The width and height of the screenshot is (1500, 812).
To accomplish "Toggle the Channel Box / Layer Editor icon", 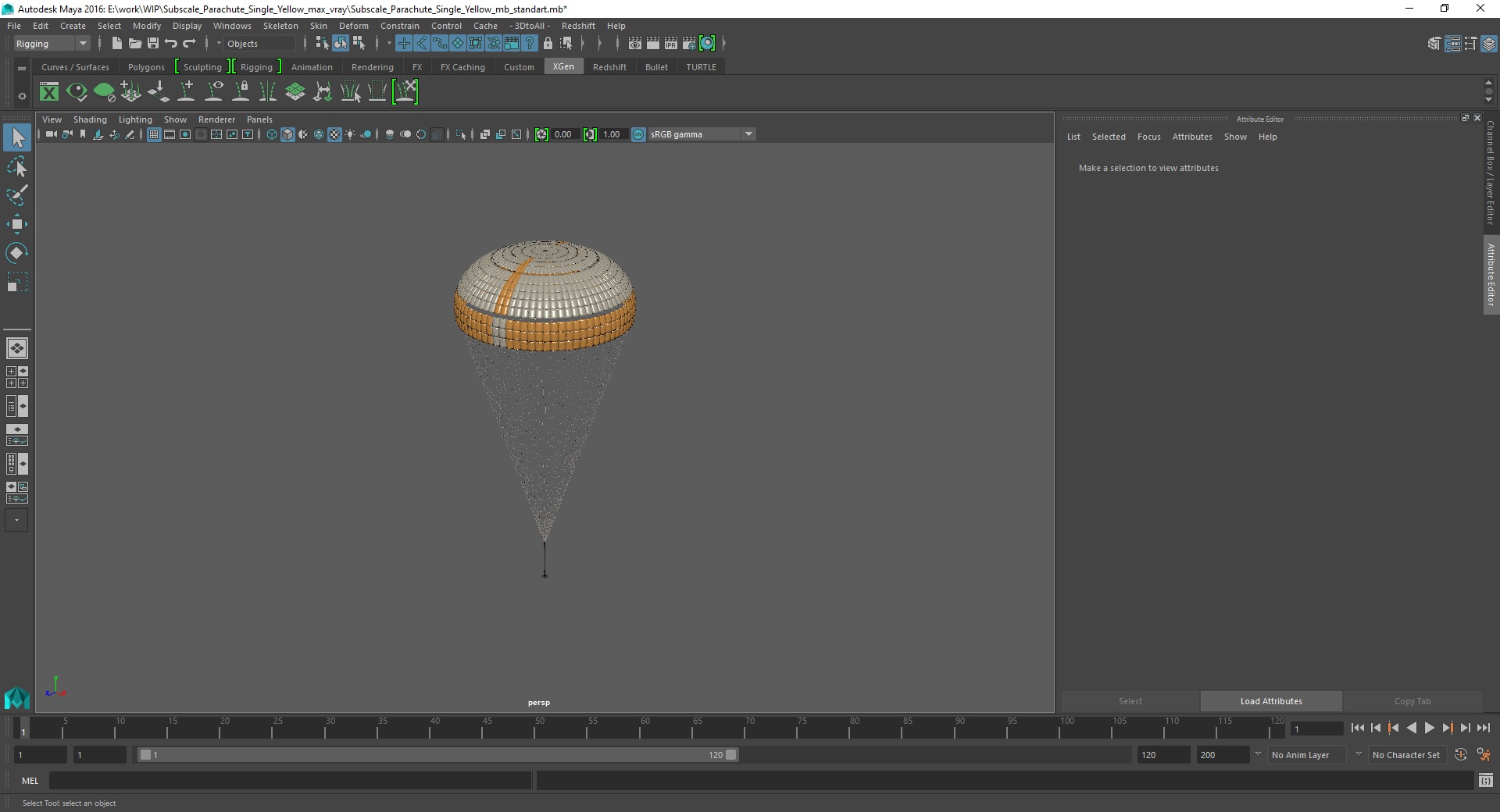I will 1489,44.
